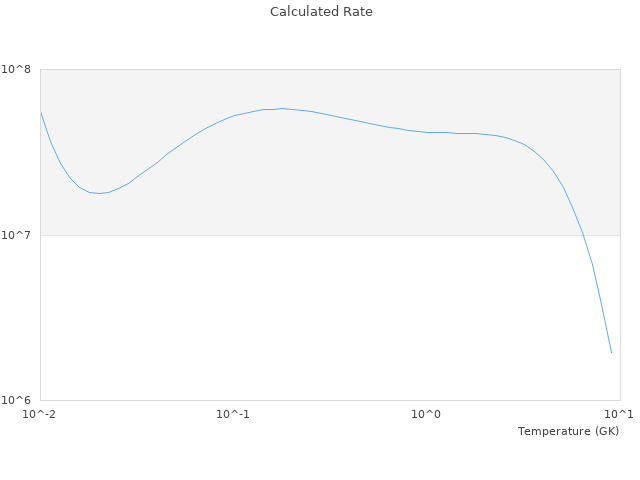Click the 10^8 y-axis label
The height and width of the screenshot is (480, 640).
pyautogui.click(x=21, y=69)
